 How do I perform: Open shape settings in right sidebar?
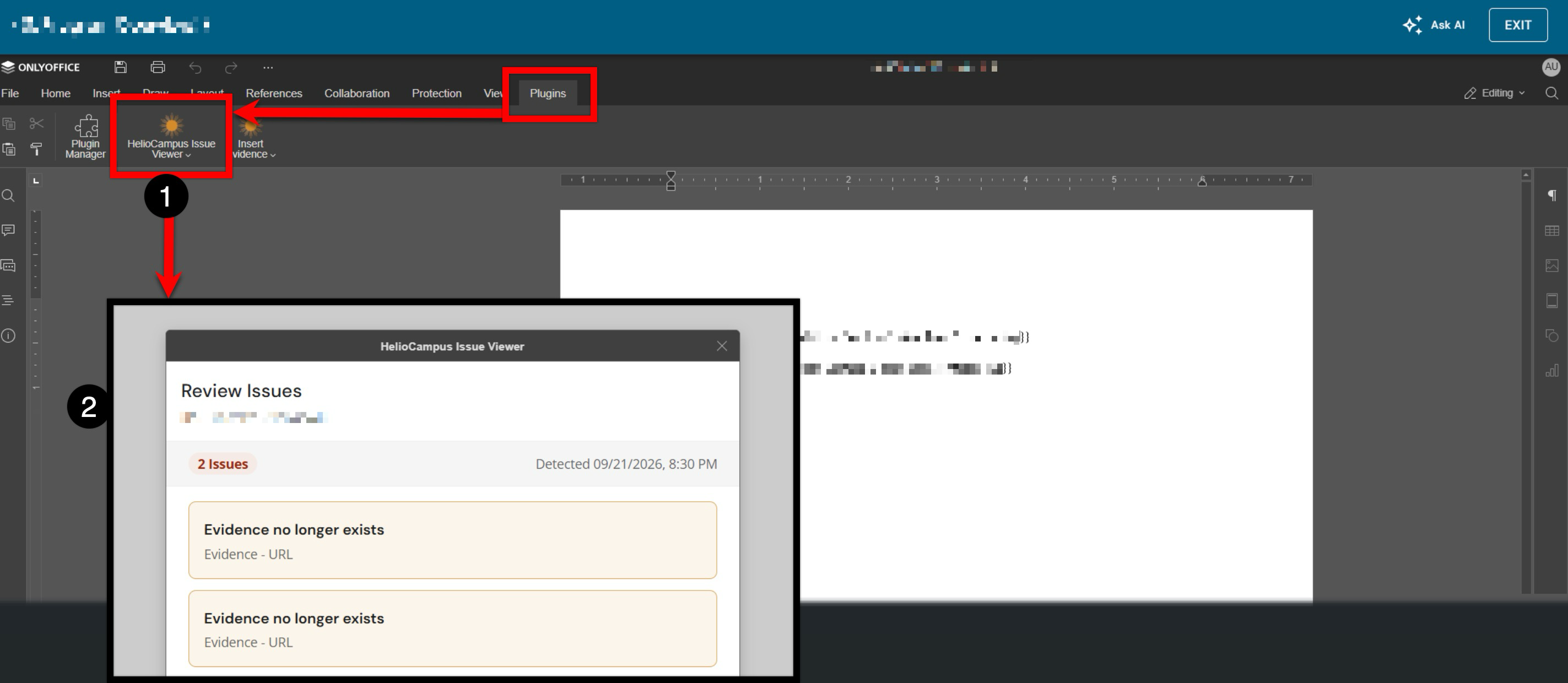1552,335
